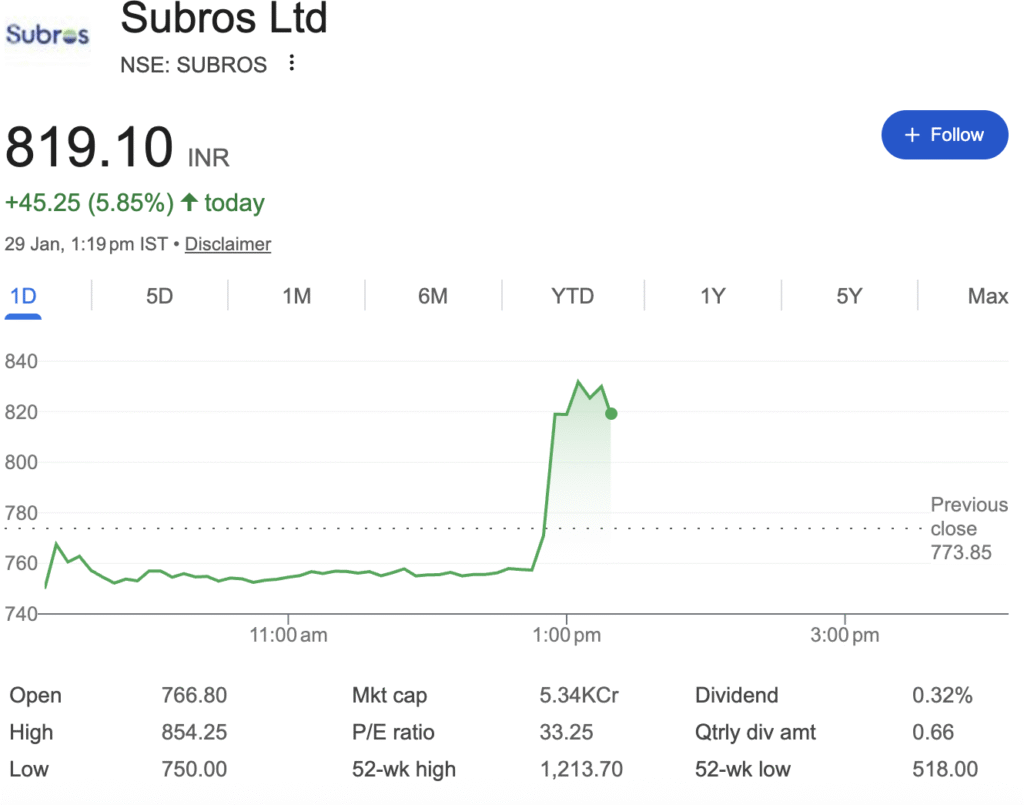Click the Follow button
1024x805 pixels.
[x=944, y=135]
